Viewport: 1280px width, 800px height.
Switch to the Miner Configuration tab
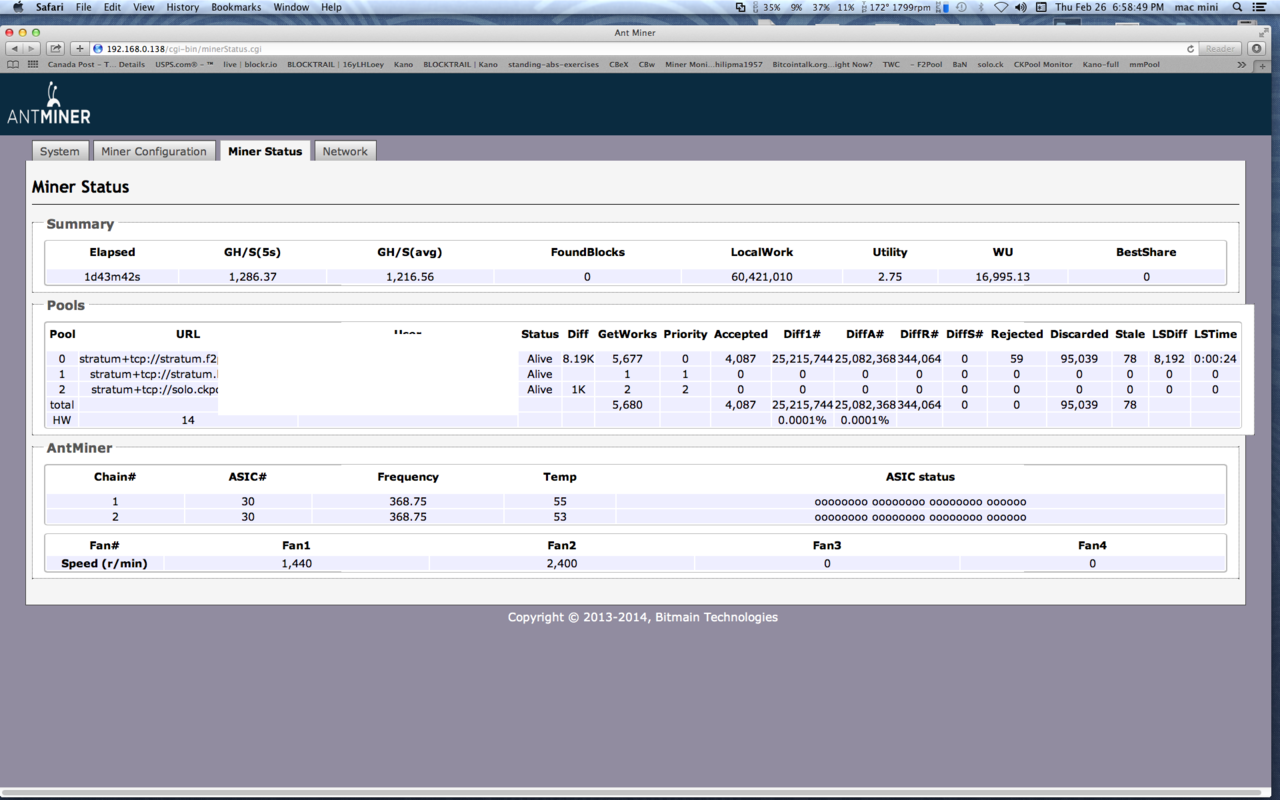click(154, 151)
